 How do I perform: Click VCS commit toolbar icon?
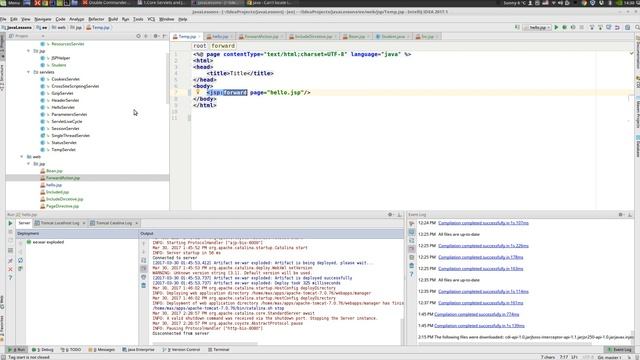(600, 27)
